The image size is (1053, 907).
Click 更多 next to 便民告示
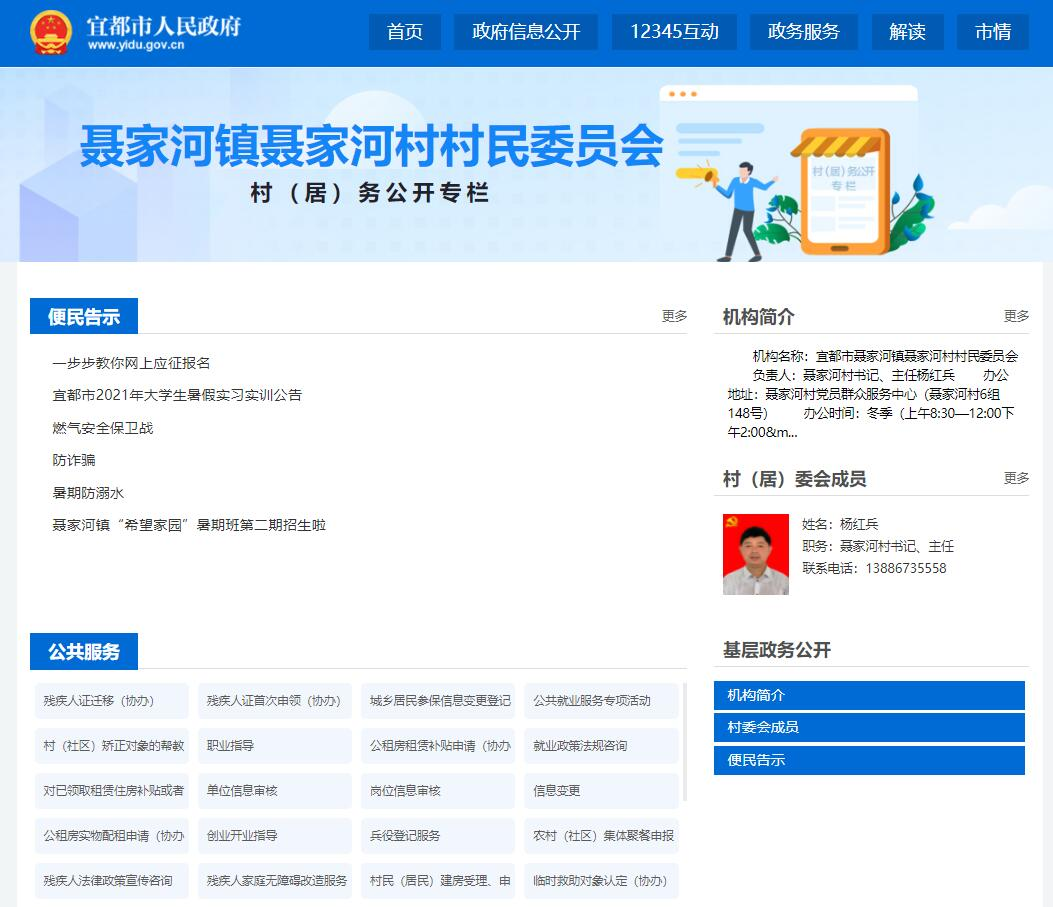pos(674,316)
